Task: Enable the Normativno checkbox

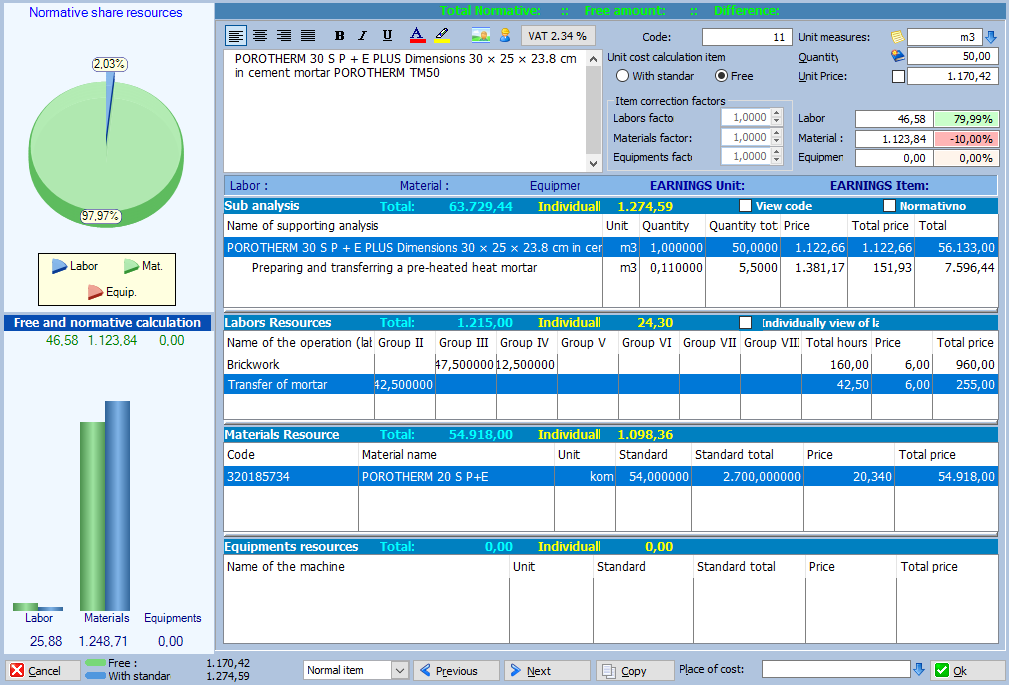Action: 889,206
